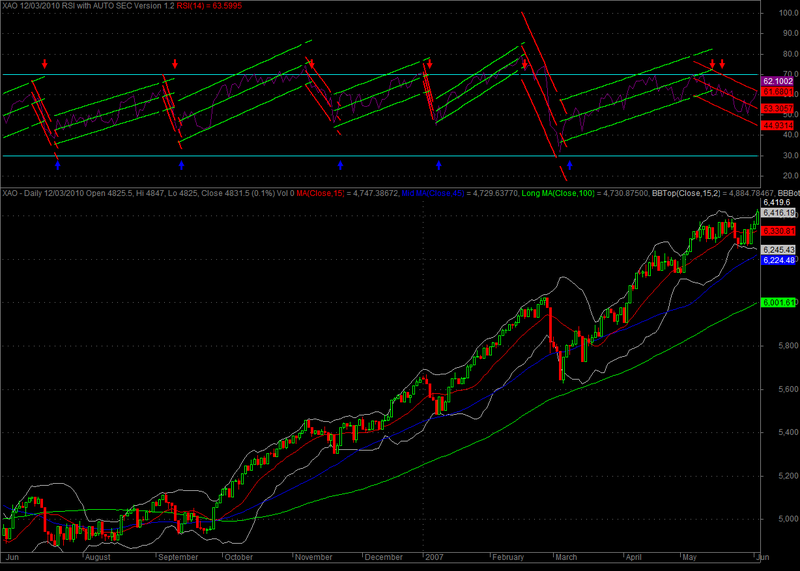
Task: Click the green 6,001.61 Long MA label
Action: click(x=778, y=302)
